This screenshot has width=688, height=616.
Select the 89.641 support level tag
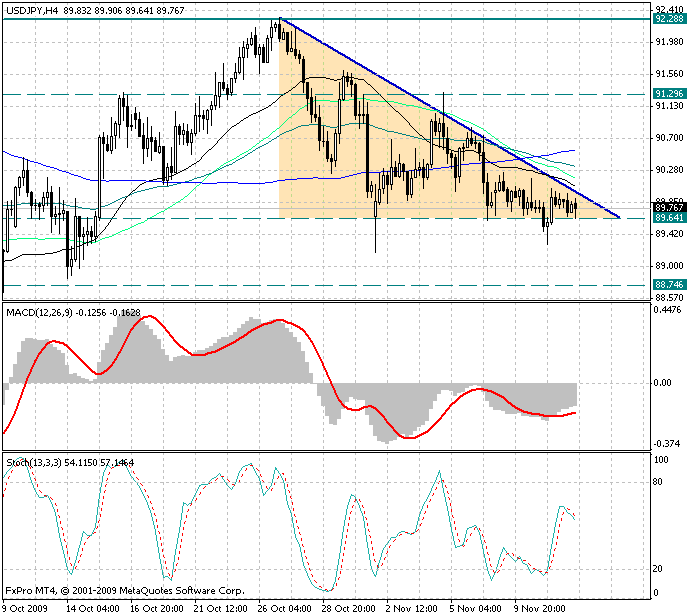pyautogui.click(x=669, y=218)
